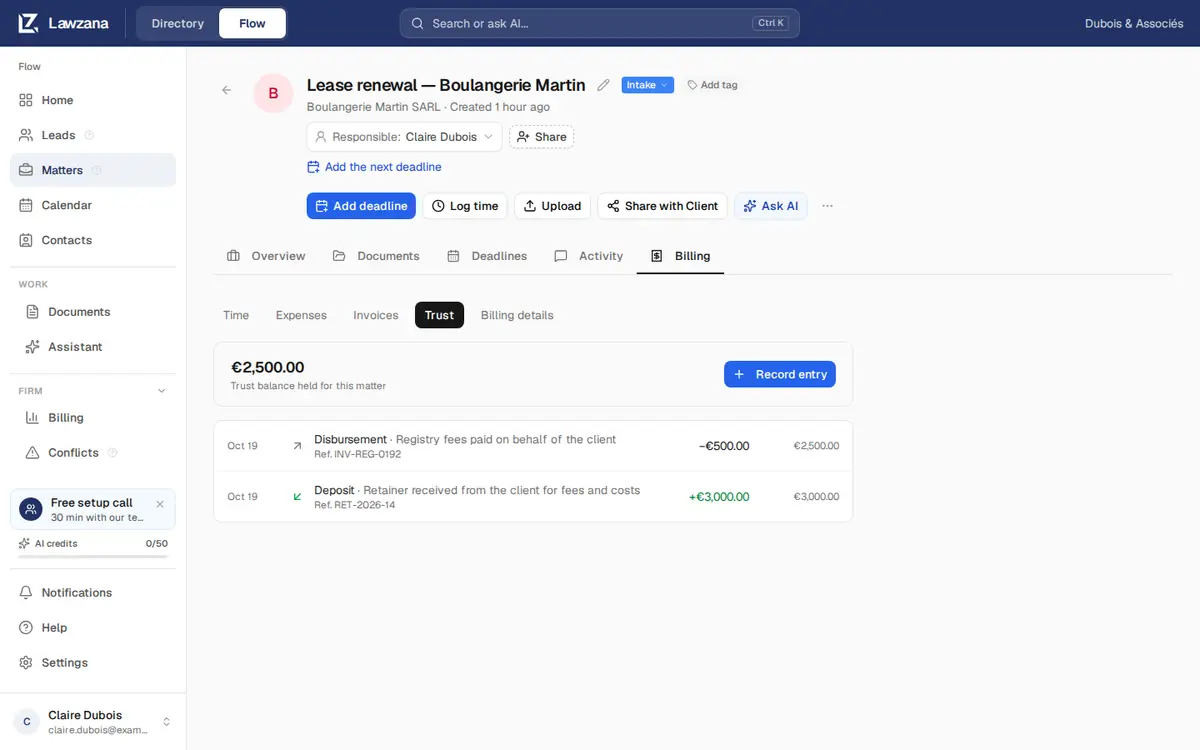
Task: Click the AI credits progress bar
Action: point(93,556)
